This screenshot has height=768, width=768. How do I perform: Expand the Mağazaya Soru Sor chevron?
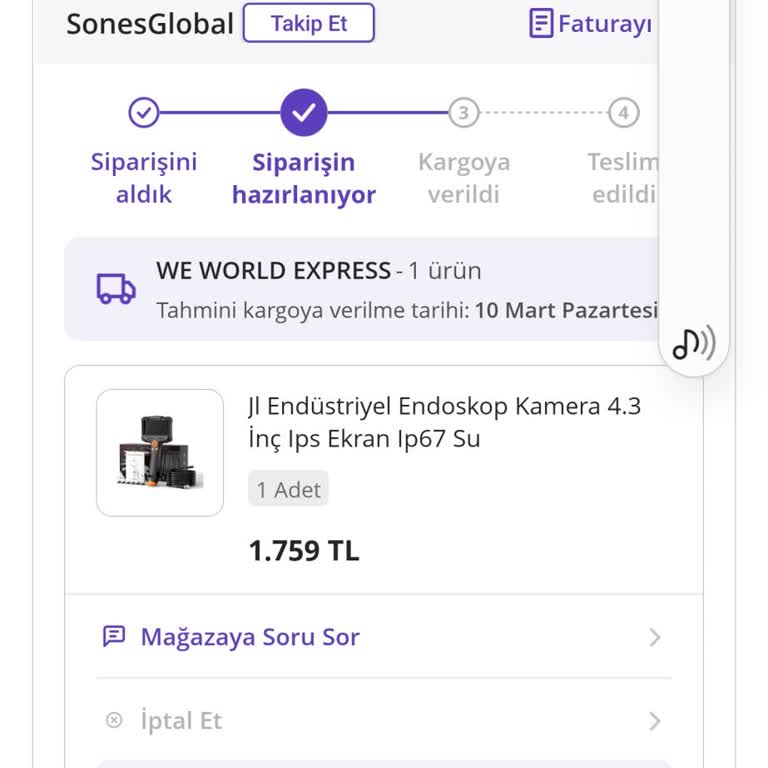[x=655, y=637]
